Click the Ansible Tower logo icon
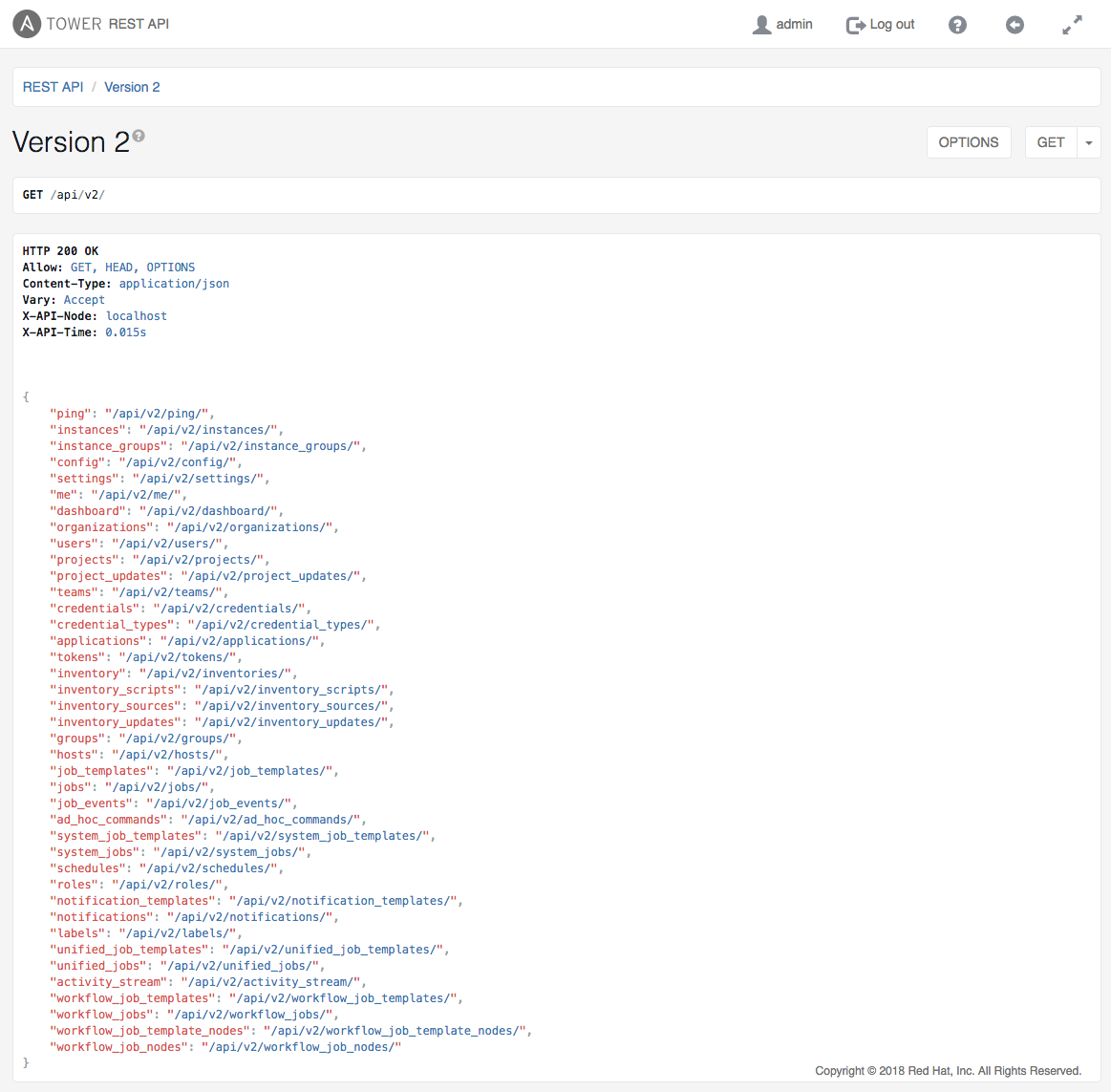 pos(27,24)
